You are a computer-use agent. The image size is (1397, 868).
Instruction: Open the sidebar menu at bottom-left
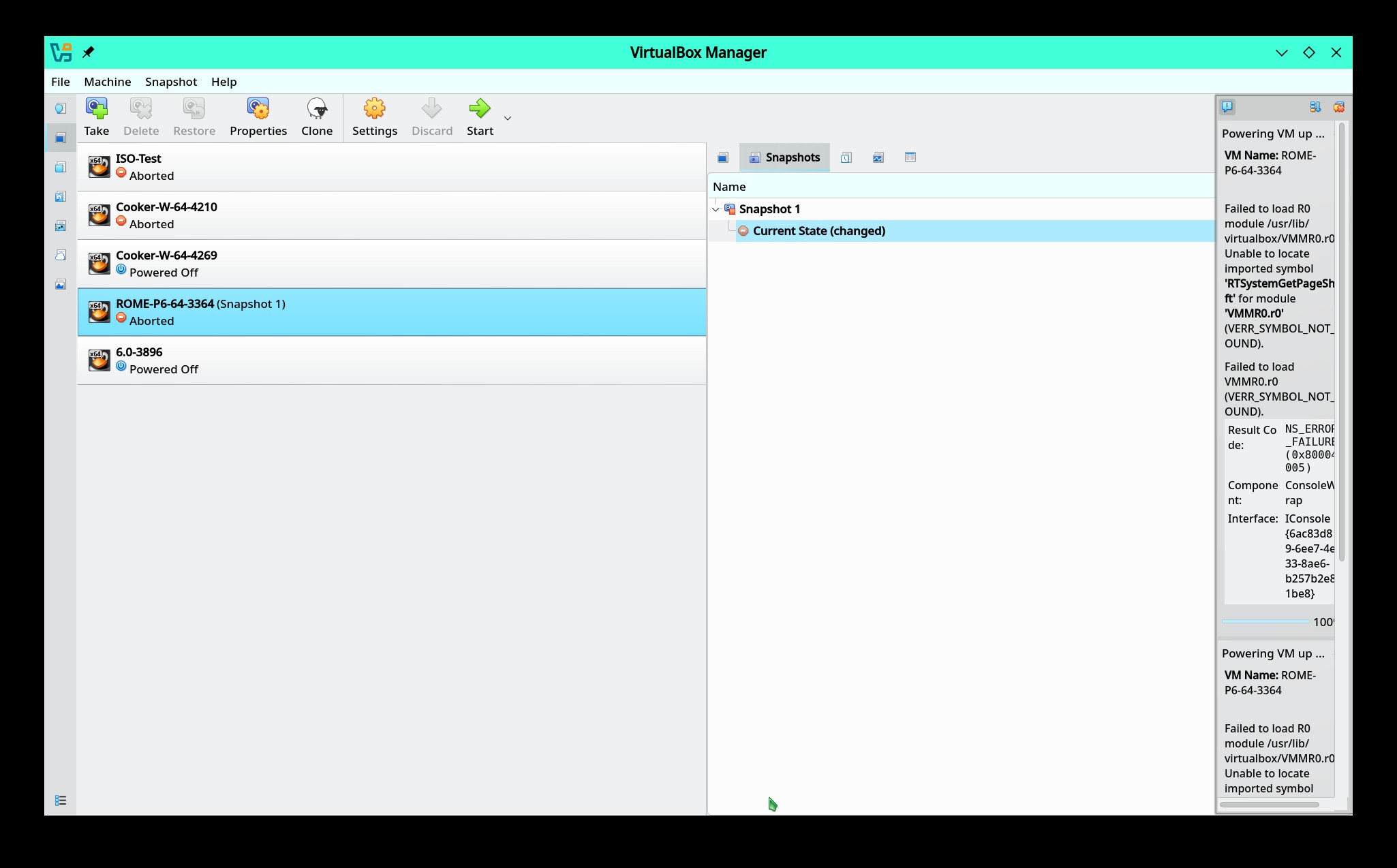click(x=61, y=800)
